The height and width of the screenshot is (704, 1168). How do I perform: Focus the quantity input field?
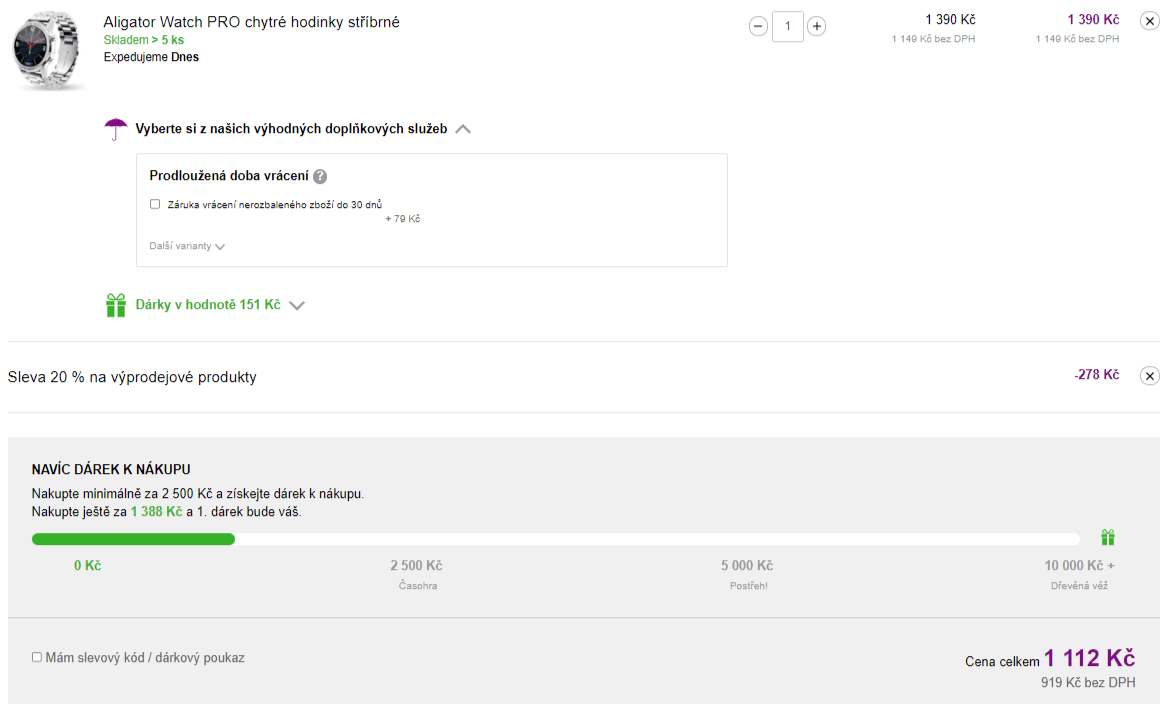point(787,27)
